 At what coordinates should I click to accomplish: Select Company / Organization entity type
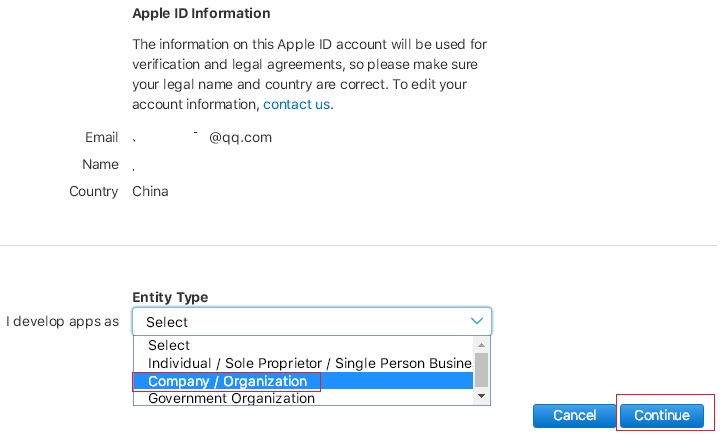click(227, 381)
